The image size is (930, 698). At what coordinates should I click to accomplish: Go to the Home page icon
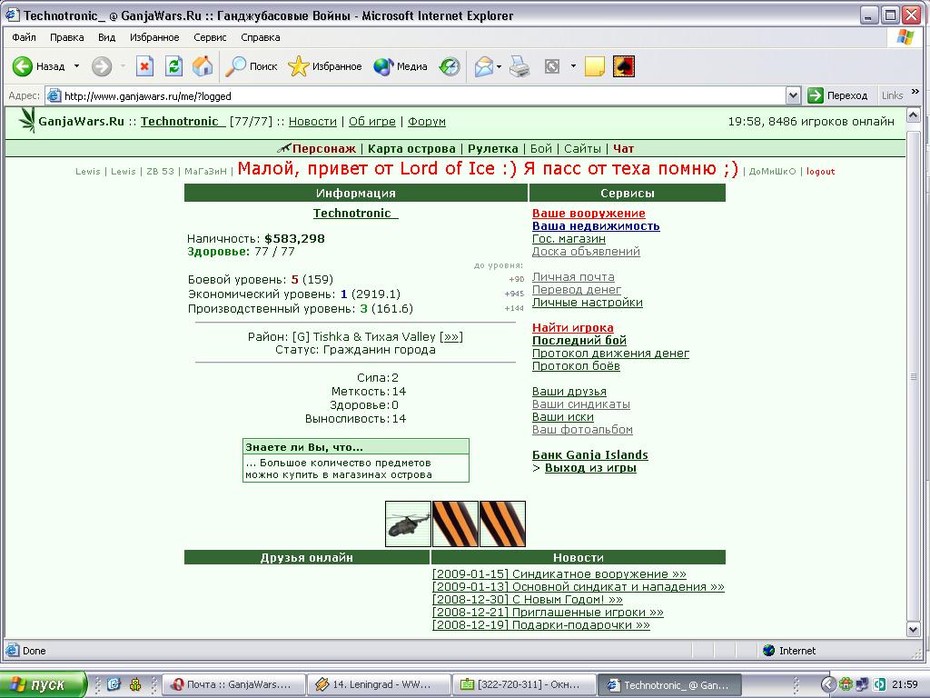tap(203, 66)
